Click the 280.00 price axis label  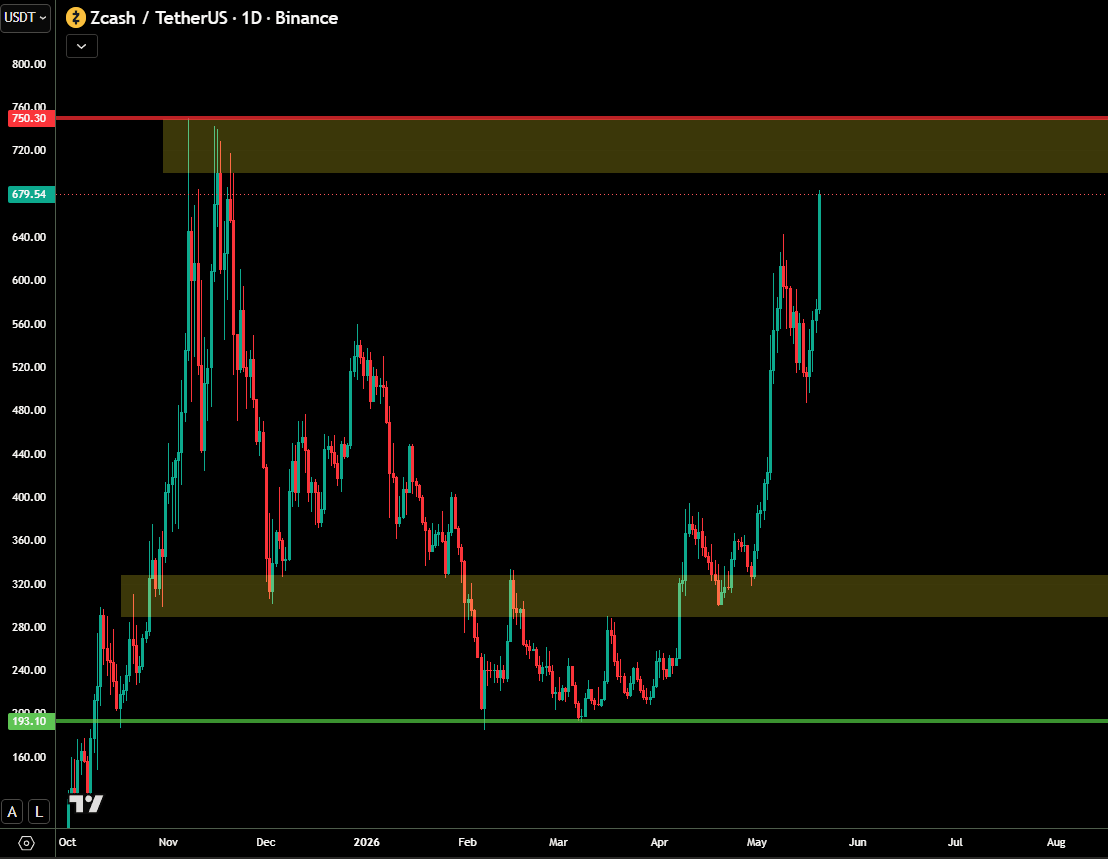point(29,627)
